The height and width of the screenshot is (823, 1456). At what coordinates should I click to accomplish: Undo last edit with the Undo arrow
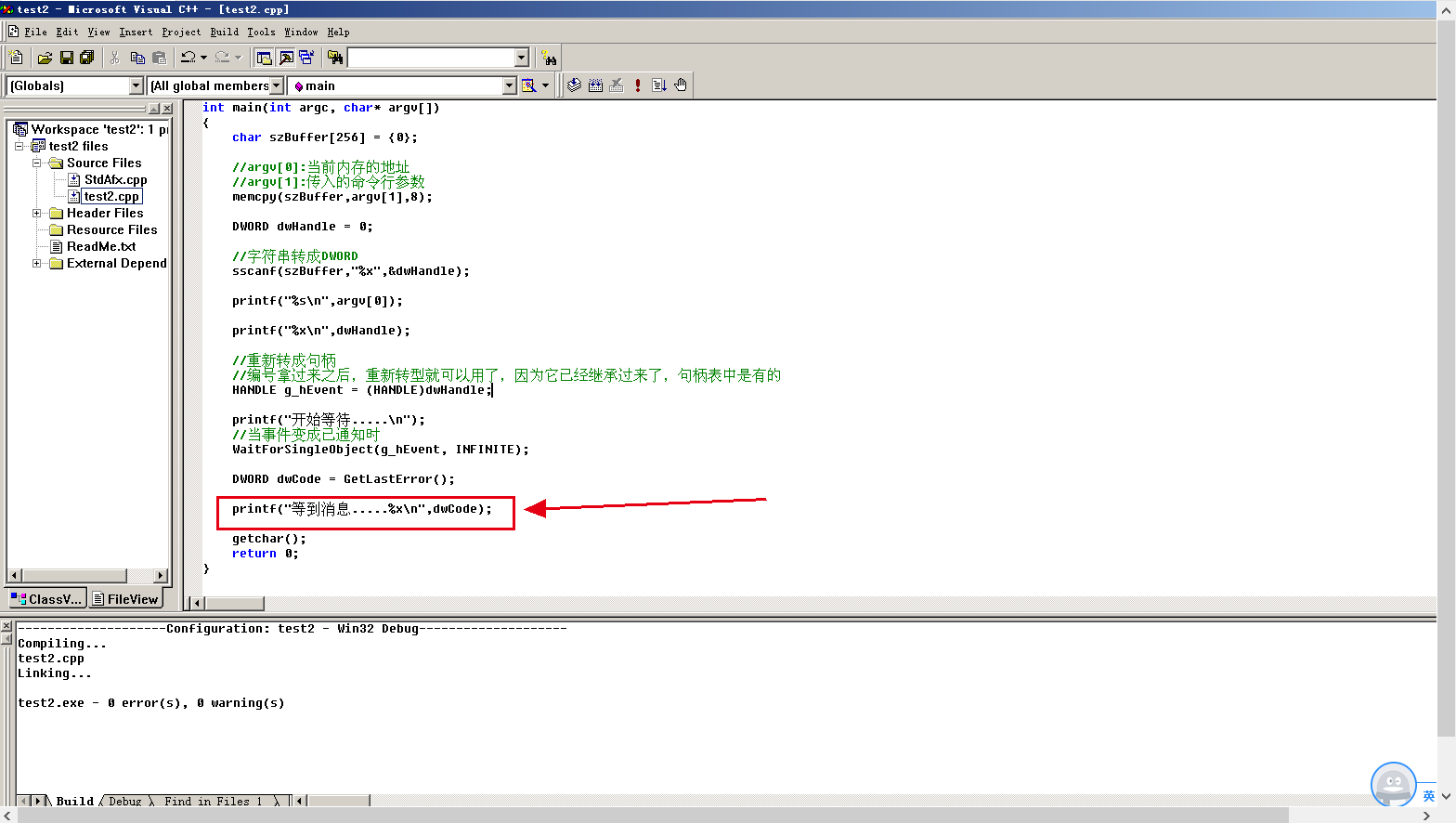click(188, 58)
